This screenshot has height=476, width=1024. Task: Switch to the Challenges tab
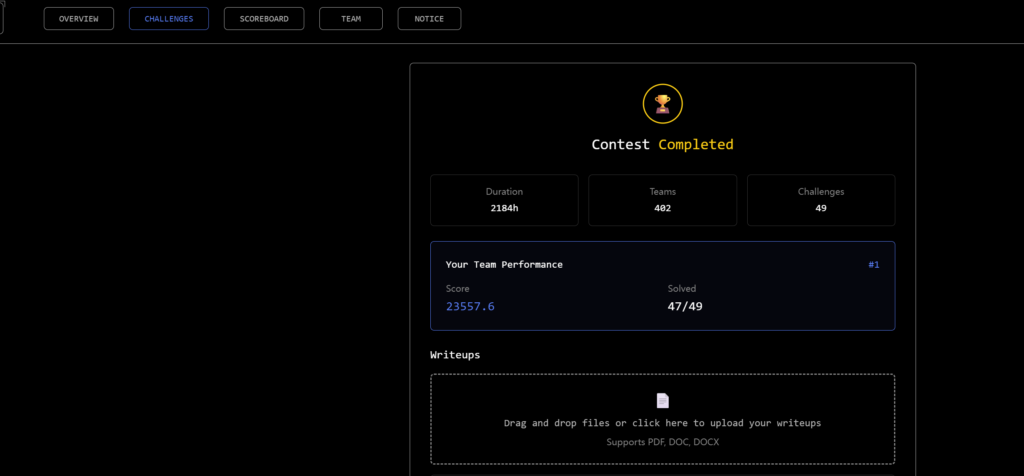coord(169,19)
